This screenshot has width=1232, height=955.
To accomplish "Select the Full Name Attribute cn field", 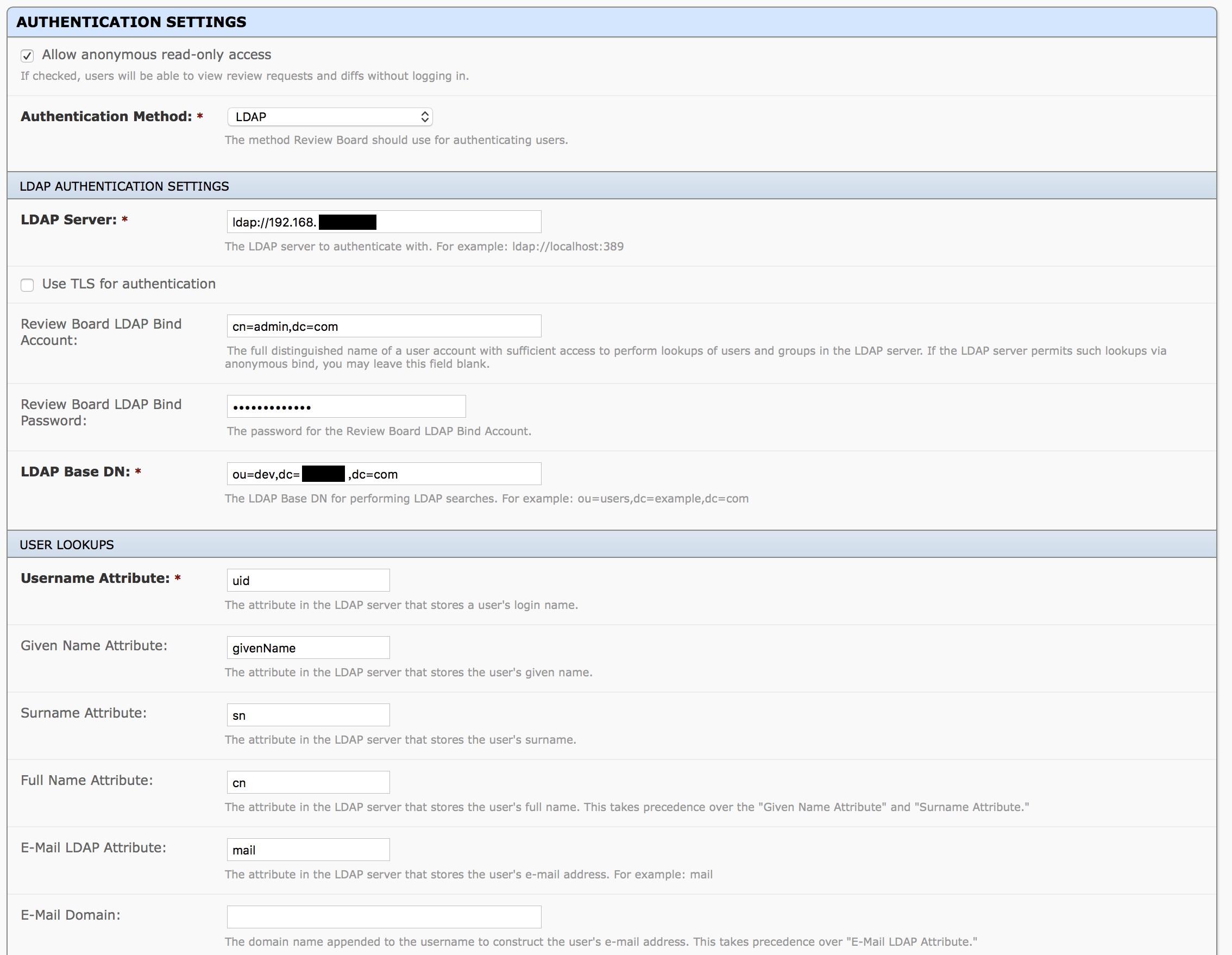I will tap(309, 782).
